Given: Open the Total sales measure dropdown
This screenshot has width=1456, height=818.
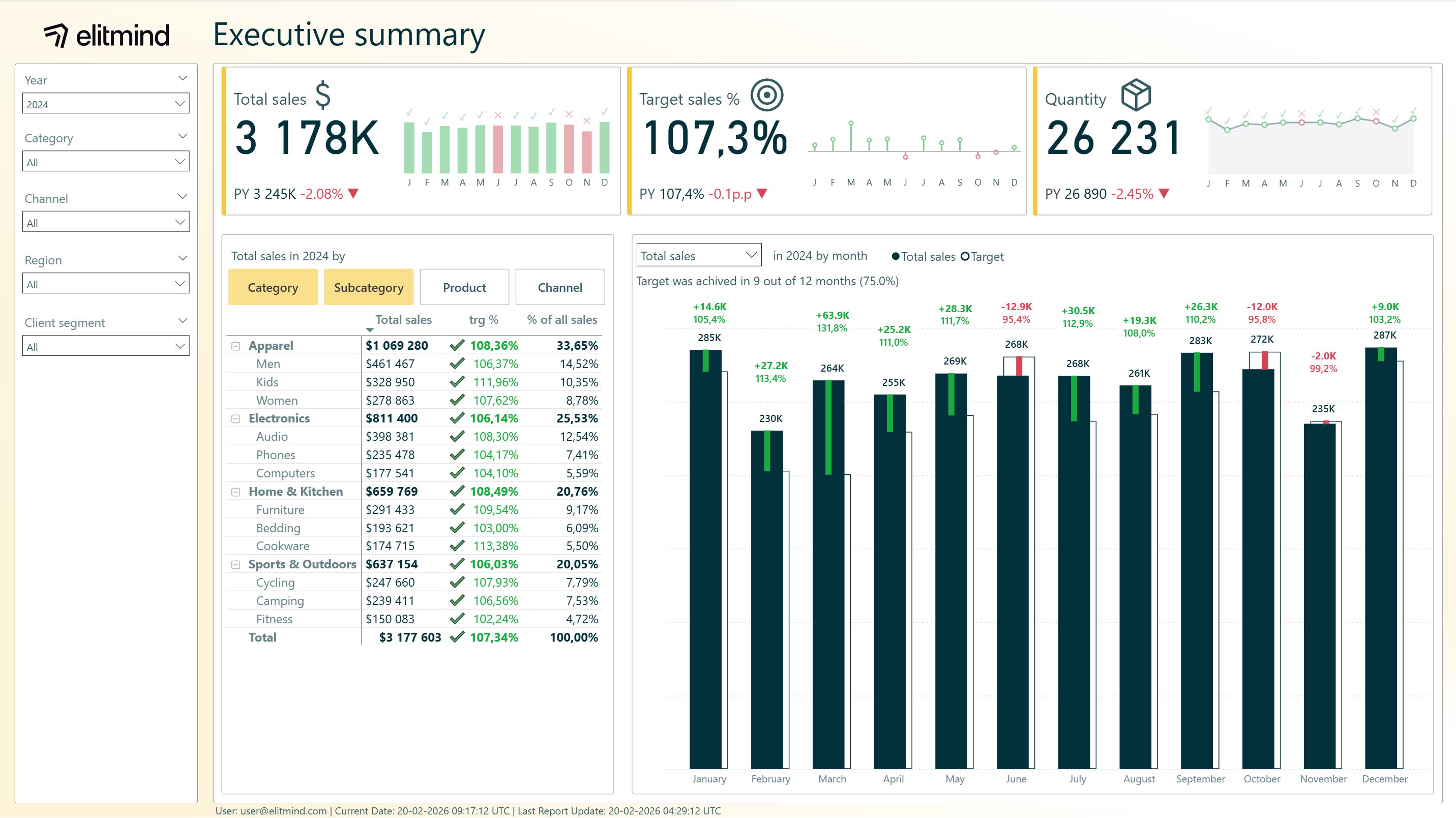Looking at the screenshot, I should (x=698, y=256).
